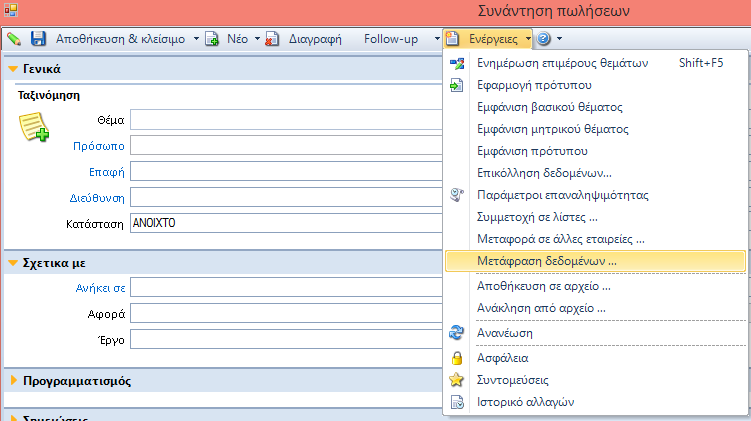Click the Ανανέωση refresh arrows icon
This screenshot has height=421, width=751.
pyautogui.click(x=456, y=332)
